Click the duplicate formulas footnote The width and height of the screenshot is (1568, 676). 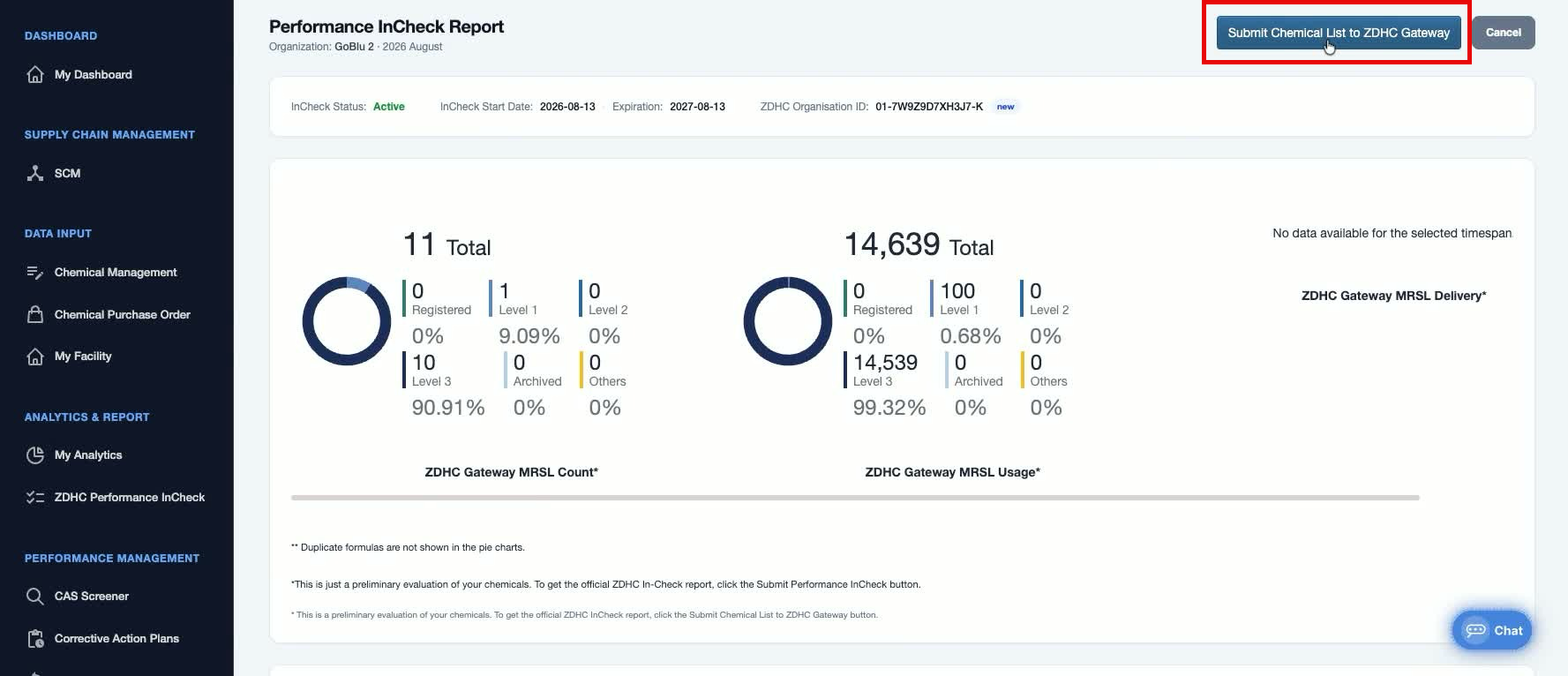tap(408, 547)
